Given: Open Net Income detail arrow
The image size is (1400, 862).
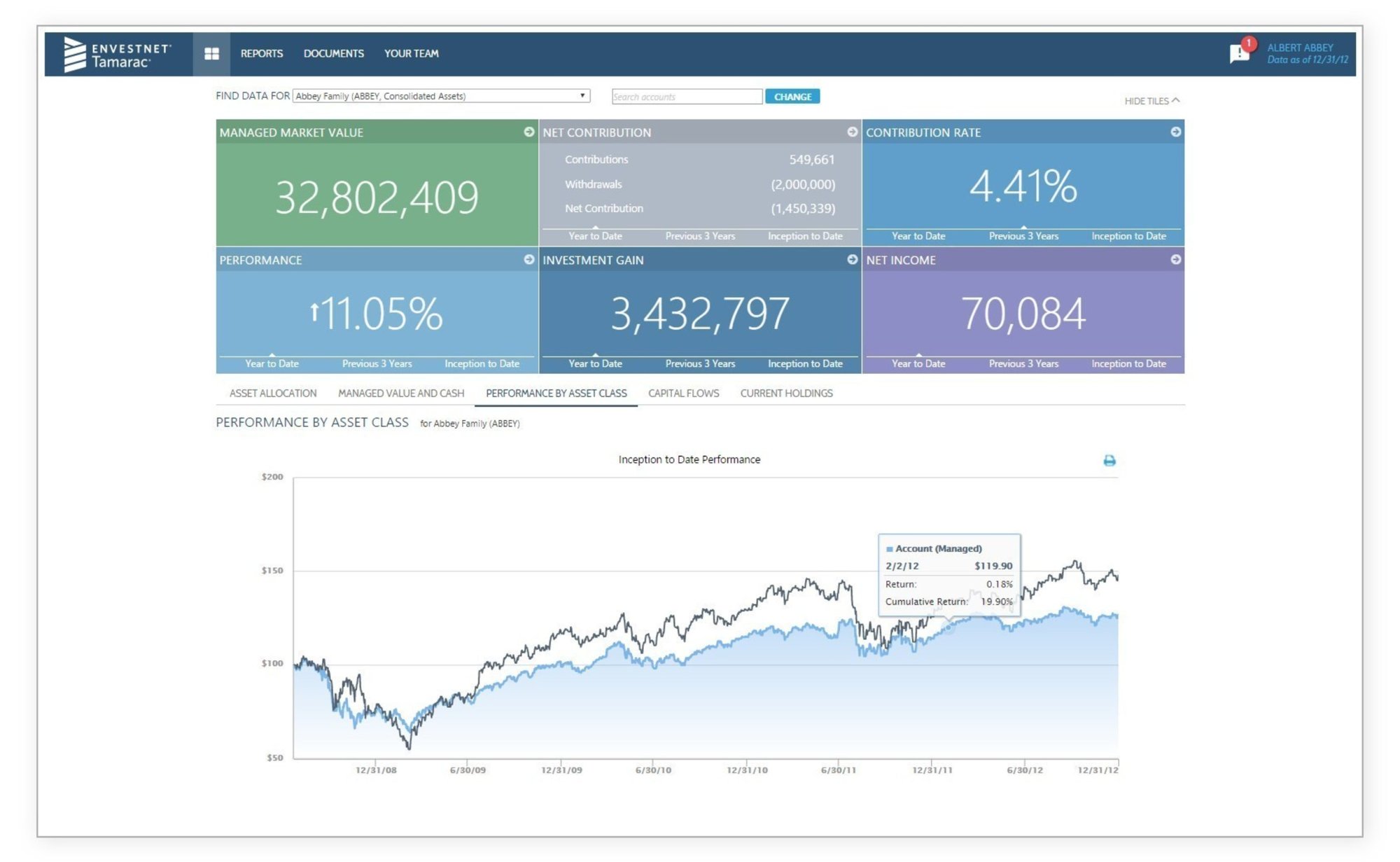Looking at the screenshot, I should click(x=1176, y=259).
